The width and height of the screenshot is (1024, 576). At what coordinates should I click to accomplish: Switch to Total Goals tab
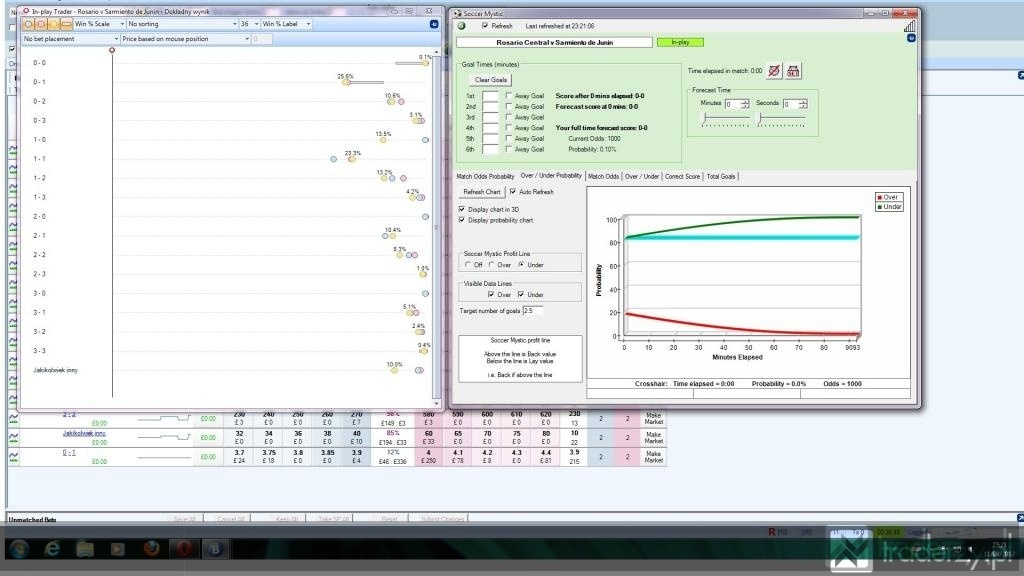721,176
